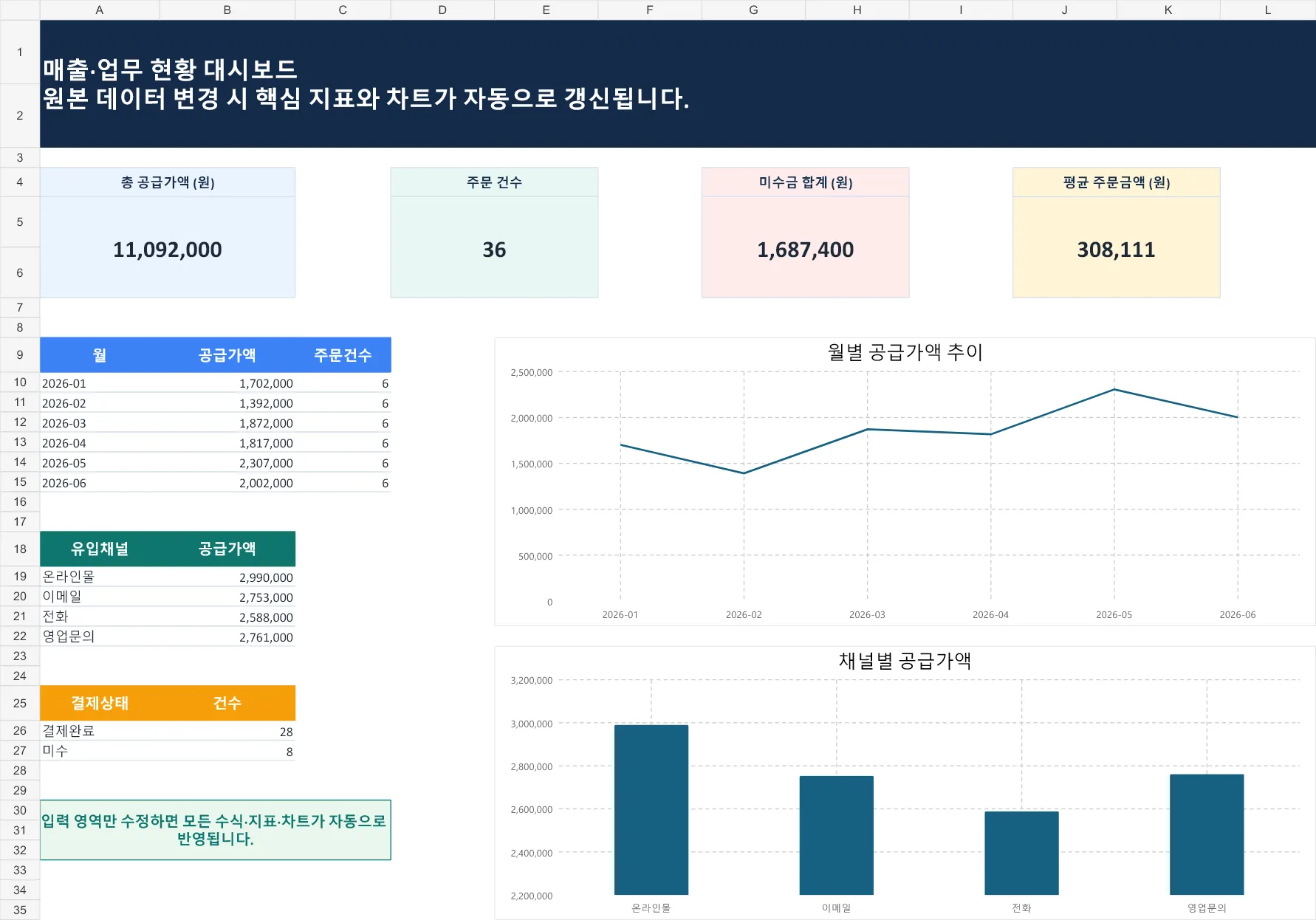Click the 2,753,000 channel amount

(x=227, y=597)
